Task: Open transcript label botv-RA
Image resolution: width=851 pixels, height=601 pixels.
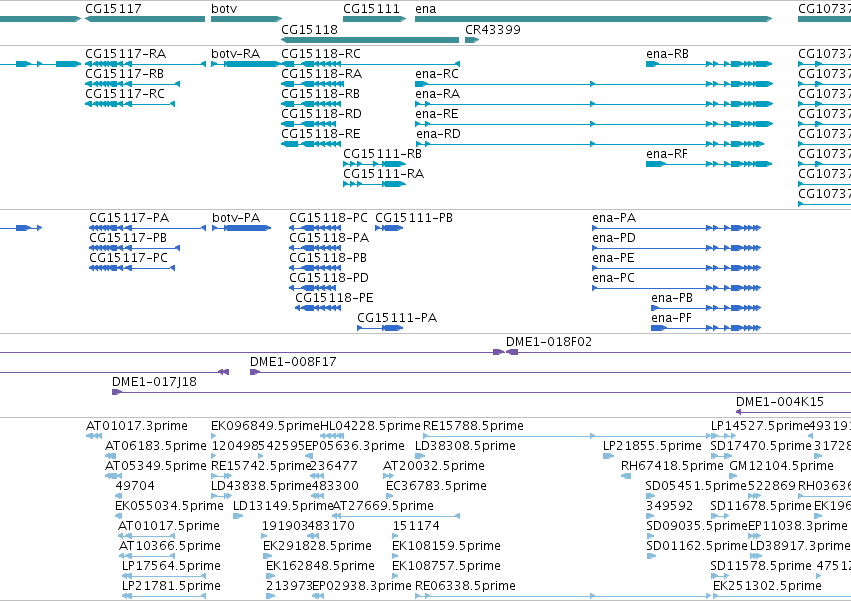Action: click(236, 54)
